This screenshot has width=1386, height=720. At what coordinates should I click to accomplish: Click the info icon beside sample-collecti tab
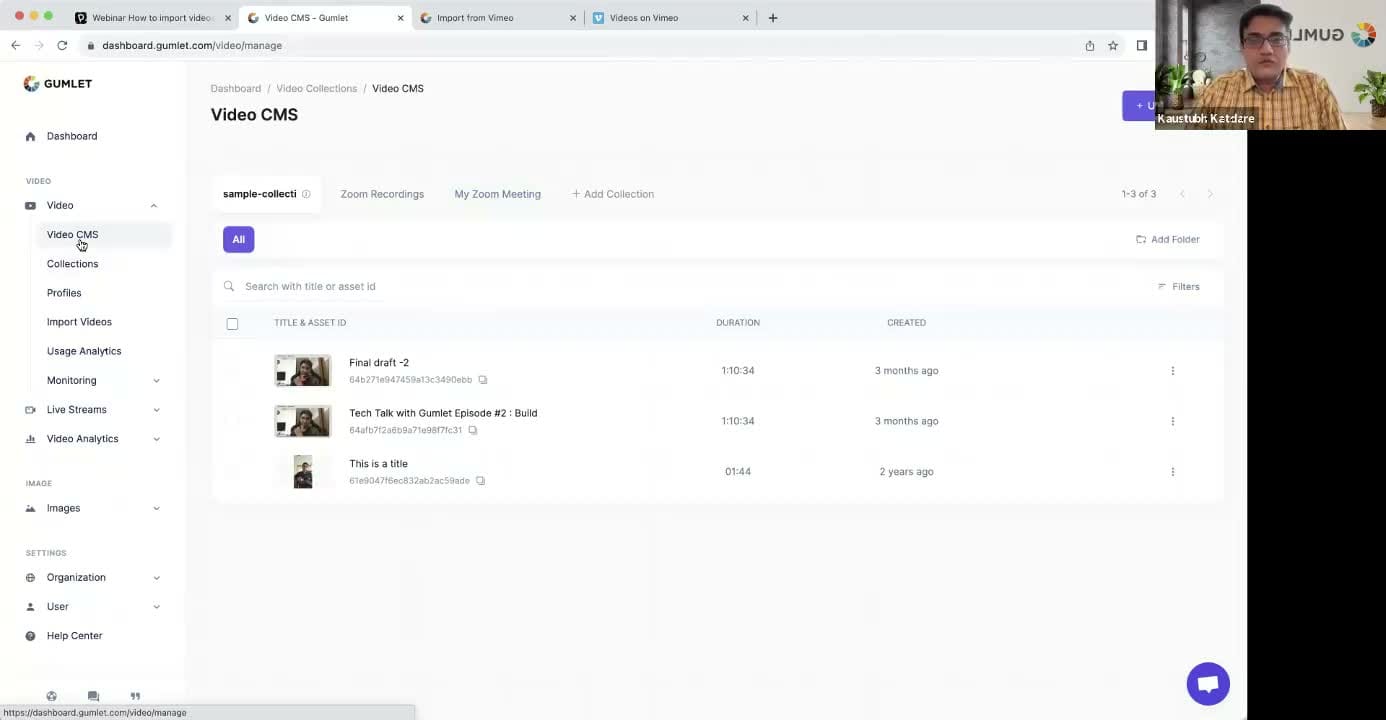[306, 194]
